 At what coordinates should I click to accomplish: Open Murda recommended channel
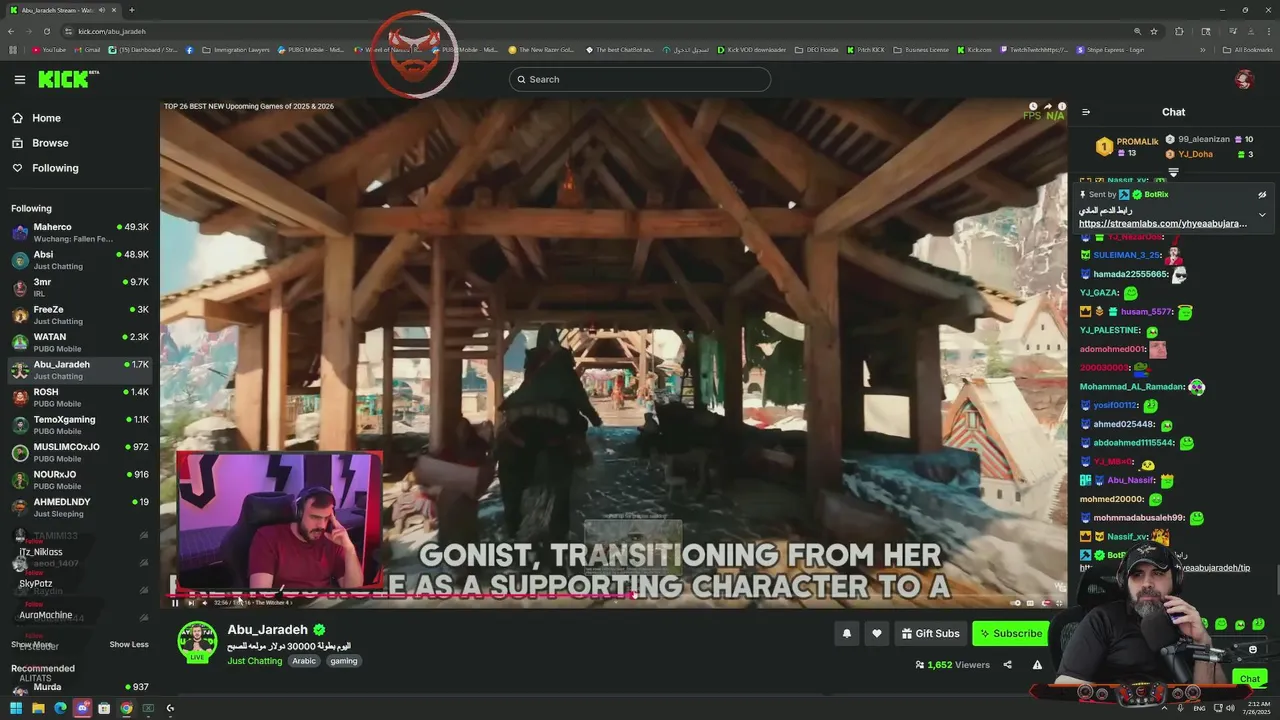point(79,687)
